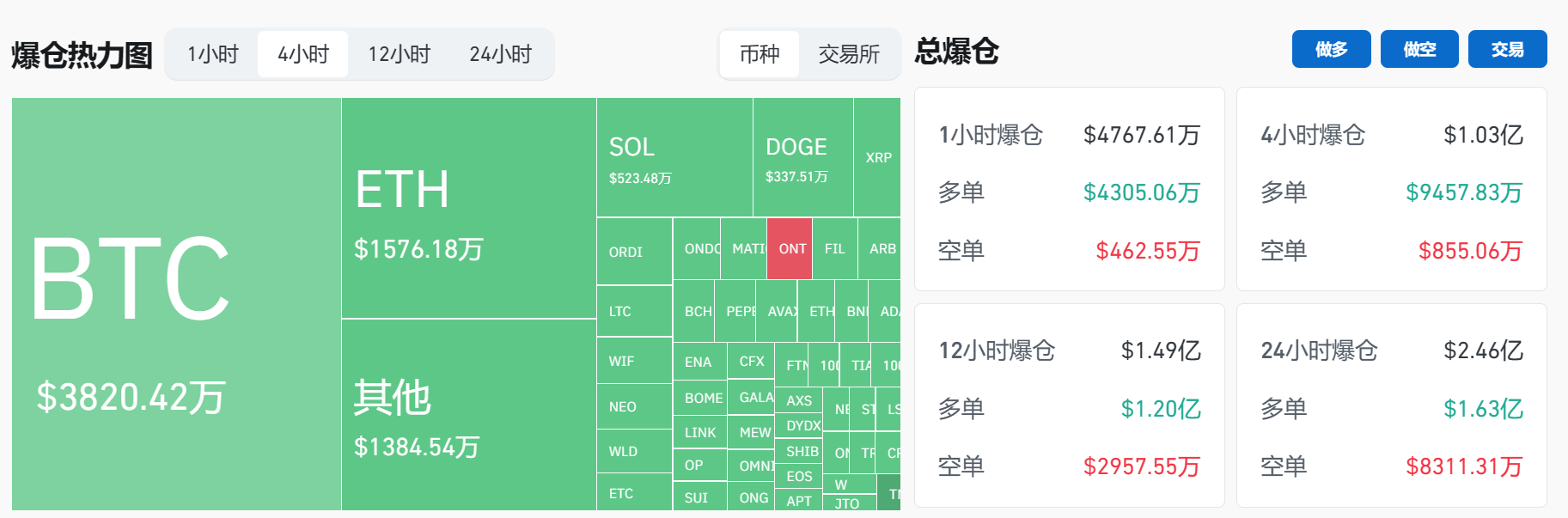Open the 24小时爆仓 summary card

(1391, 405)
